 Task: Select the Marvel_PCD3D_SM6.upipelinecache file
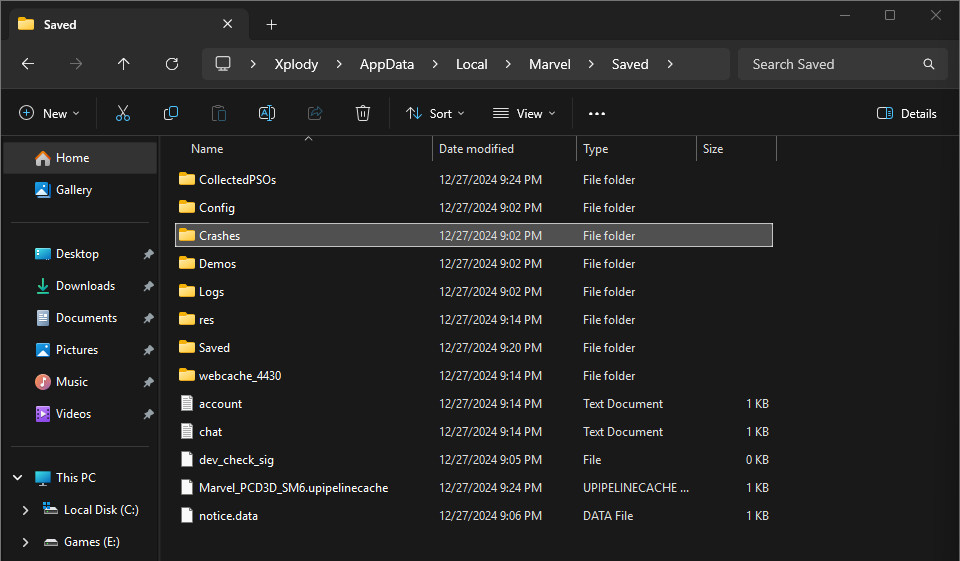(x=293, y=488)
